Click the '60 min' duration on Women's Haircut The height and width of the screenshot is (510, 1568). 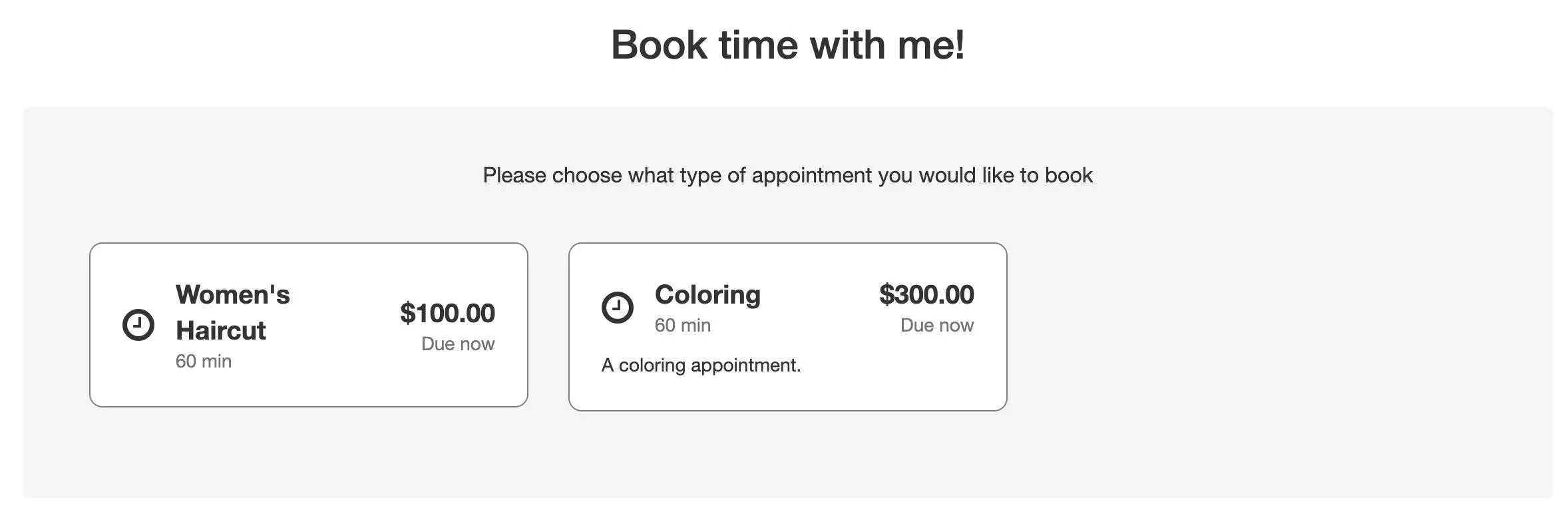[202, 362]
